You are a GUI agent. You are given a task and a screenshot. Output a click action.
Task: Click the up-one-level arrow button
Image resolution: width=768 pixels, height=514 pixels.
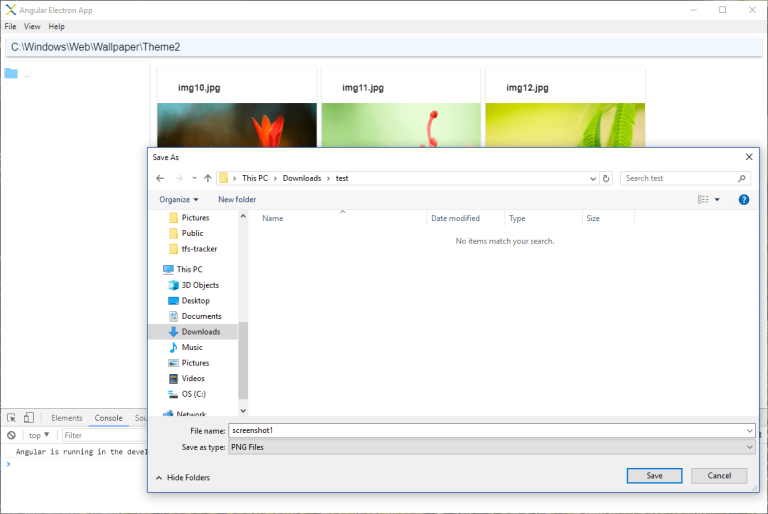coord(208,178)
